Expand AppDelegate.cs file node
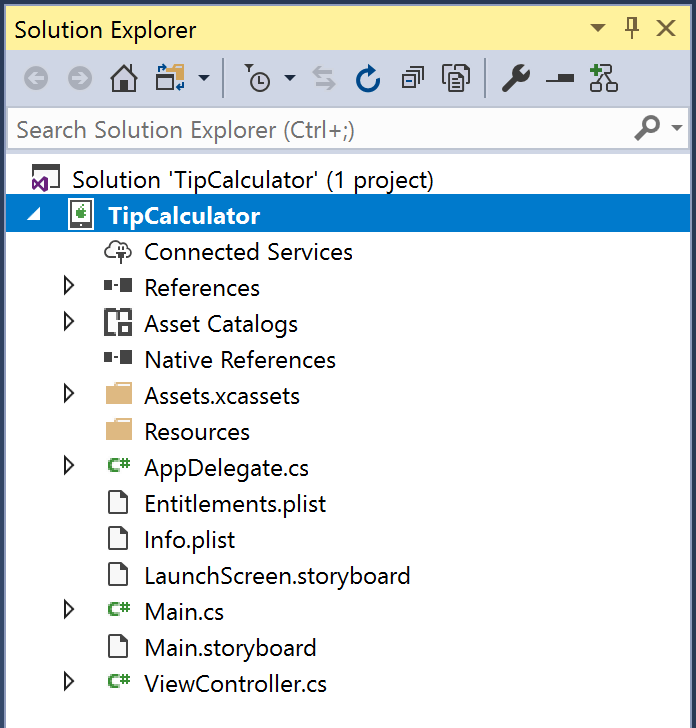 (69, 465)
